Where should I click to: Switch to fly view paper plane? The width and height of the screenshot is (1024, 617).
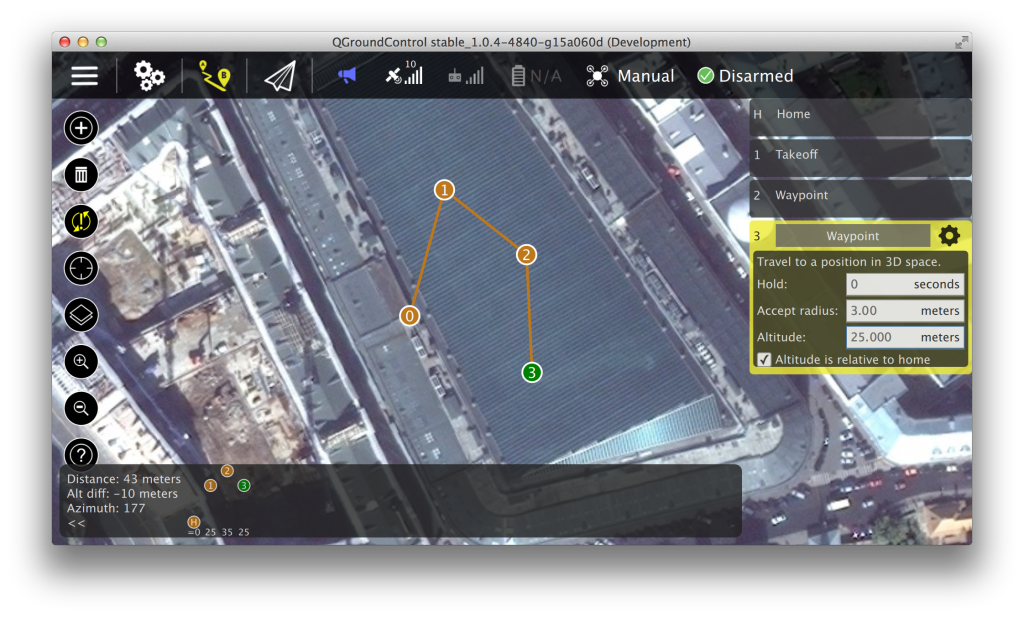[x=280, y=76]
